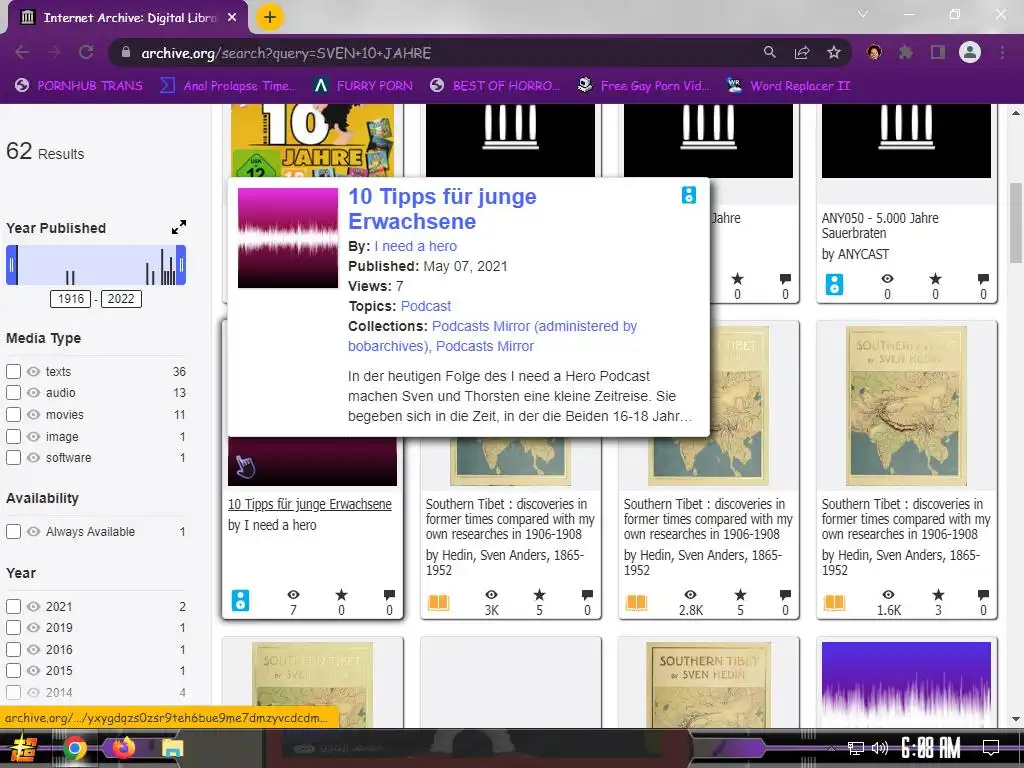Click the search magnifier in address bar
The height and width of the screenshot is (768, 1024).
[770, 52]
